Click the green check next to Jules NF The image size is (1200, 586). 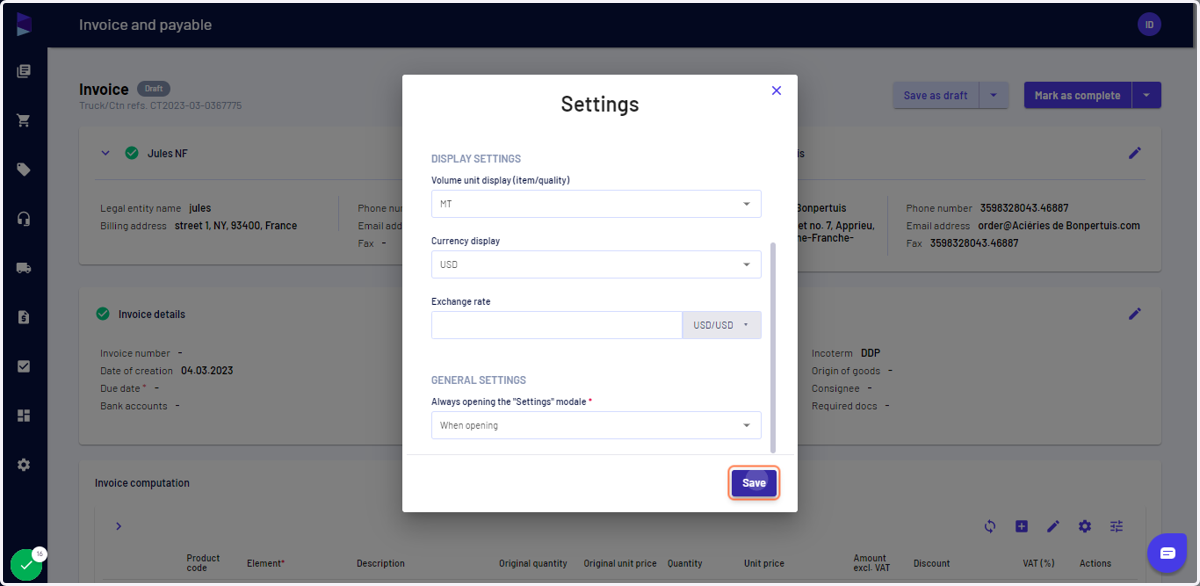131,153
